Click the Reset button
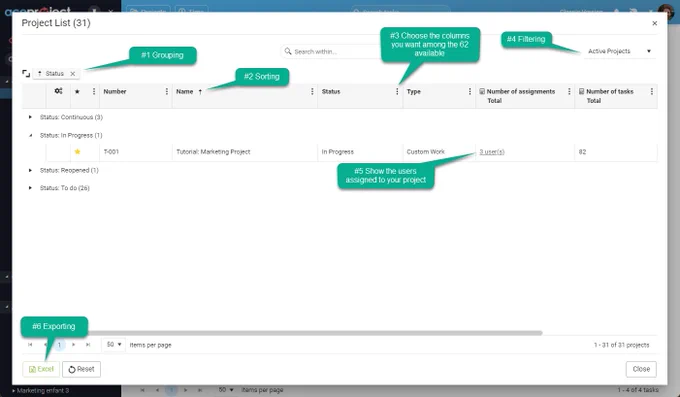This screenshot has width=680, height=397. (x=82, y=369)
